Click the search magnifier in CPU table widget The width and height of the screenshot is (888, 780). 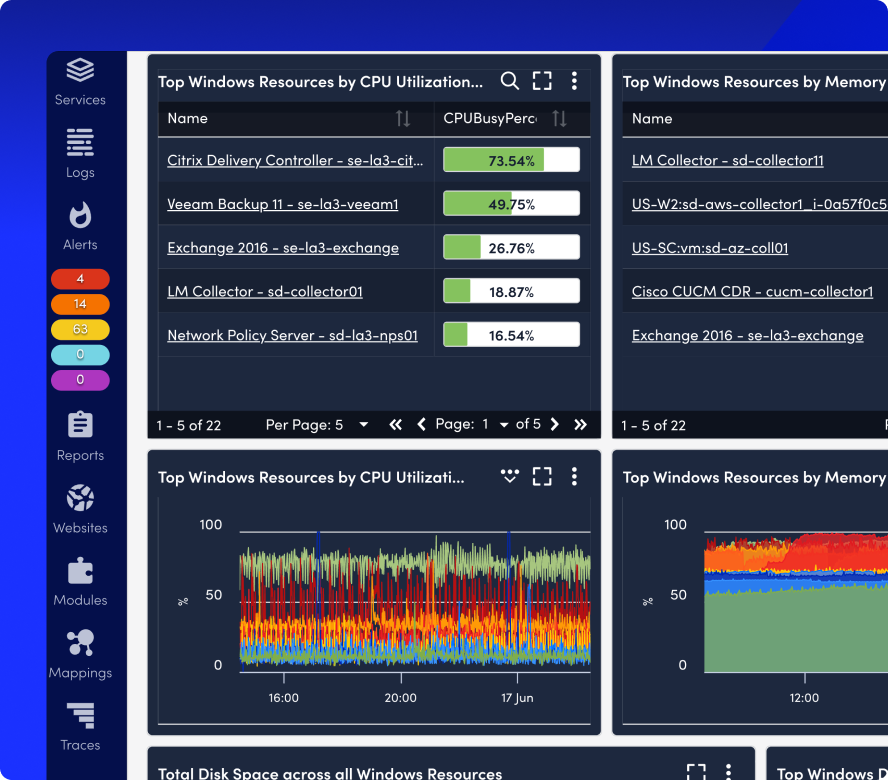coord(509,81)
